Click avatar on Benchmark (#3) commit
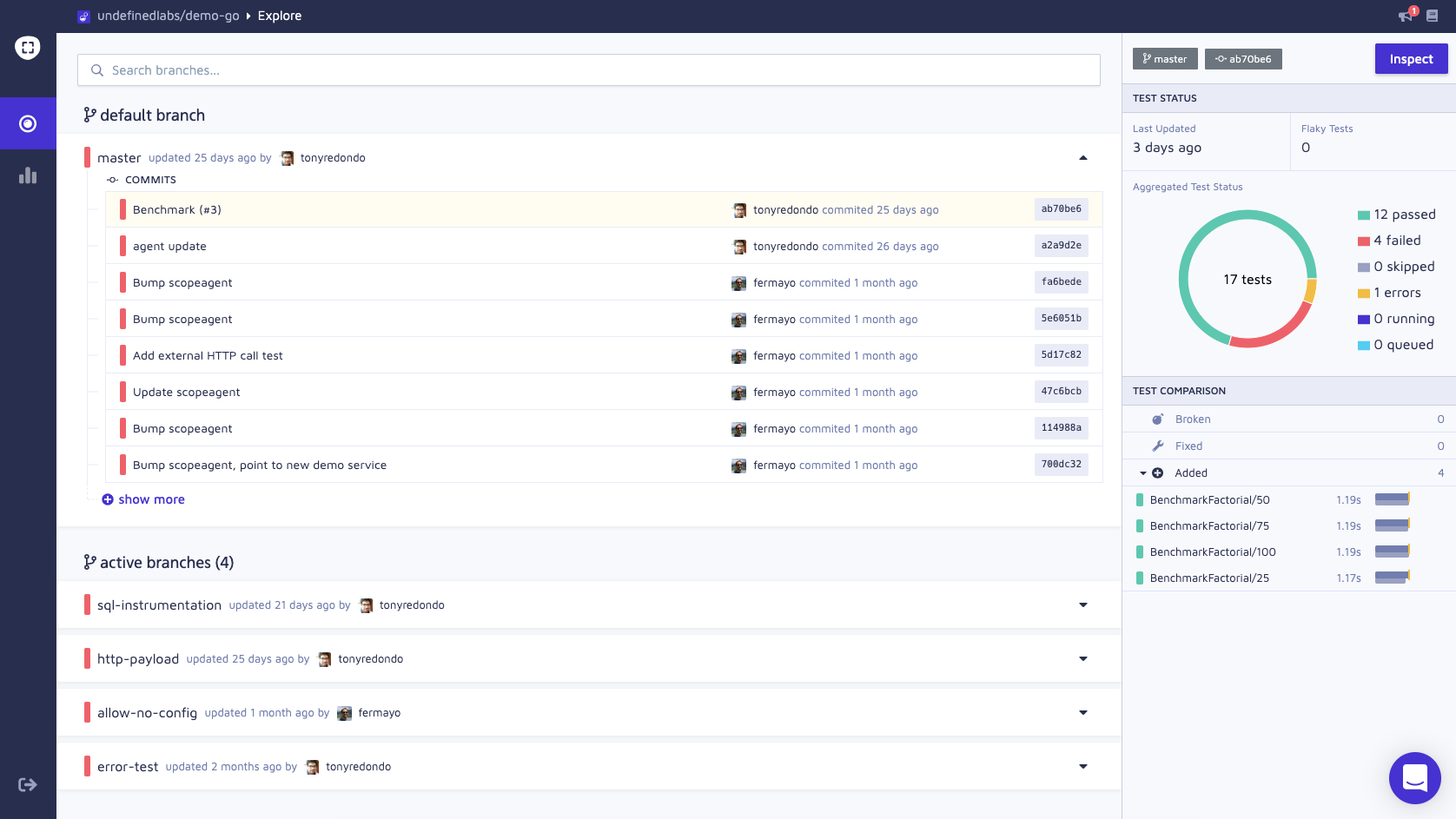This screenshot has width=1456, height=819. 740,210
